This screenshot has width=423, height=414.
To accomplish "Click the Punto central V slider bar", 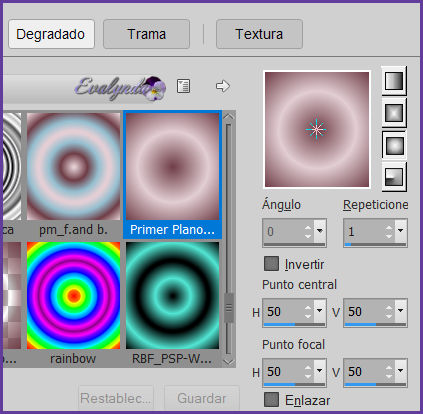I will pyautogui.click(x=375, y=324).
